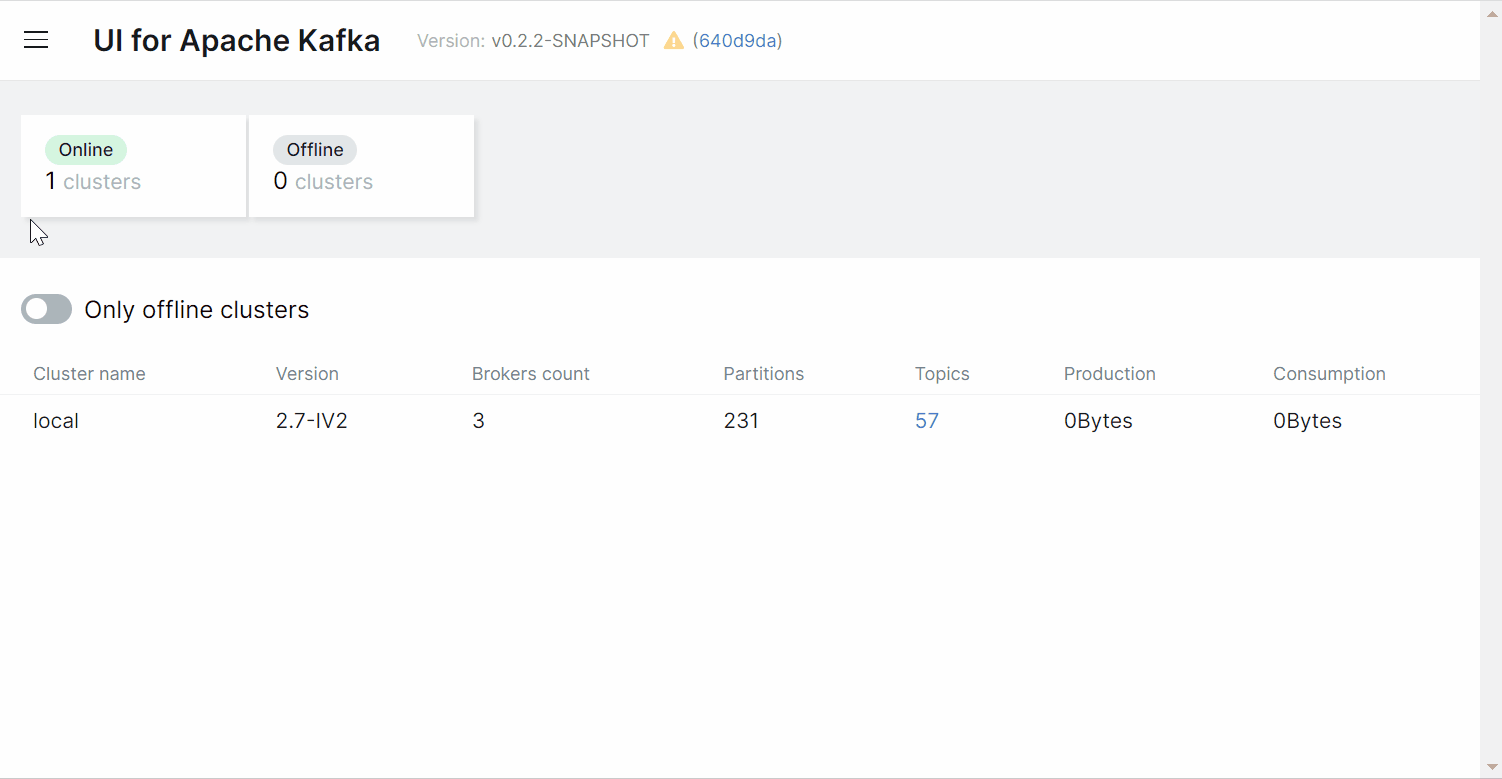Click the Online status badge
Image resolution: width=1502 pixels, height=779 pixels.
85,149
